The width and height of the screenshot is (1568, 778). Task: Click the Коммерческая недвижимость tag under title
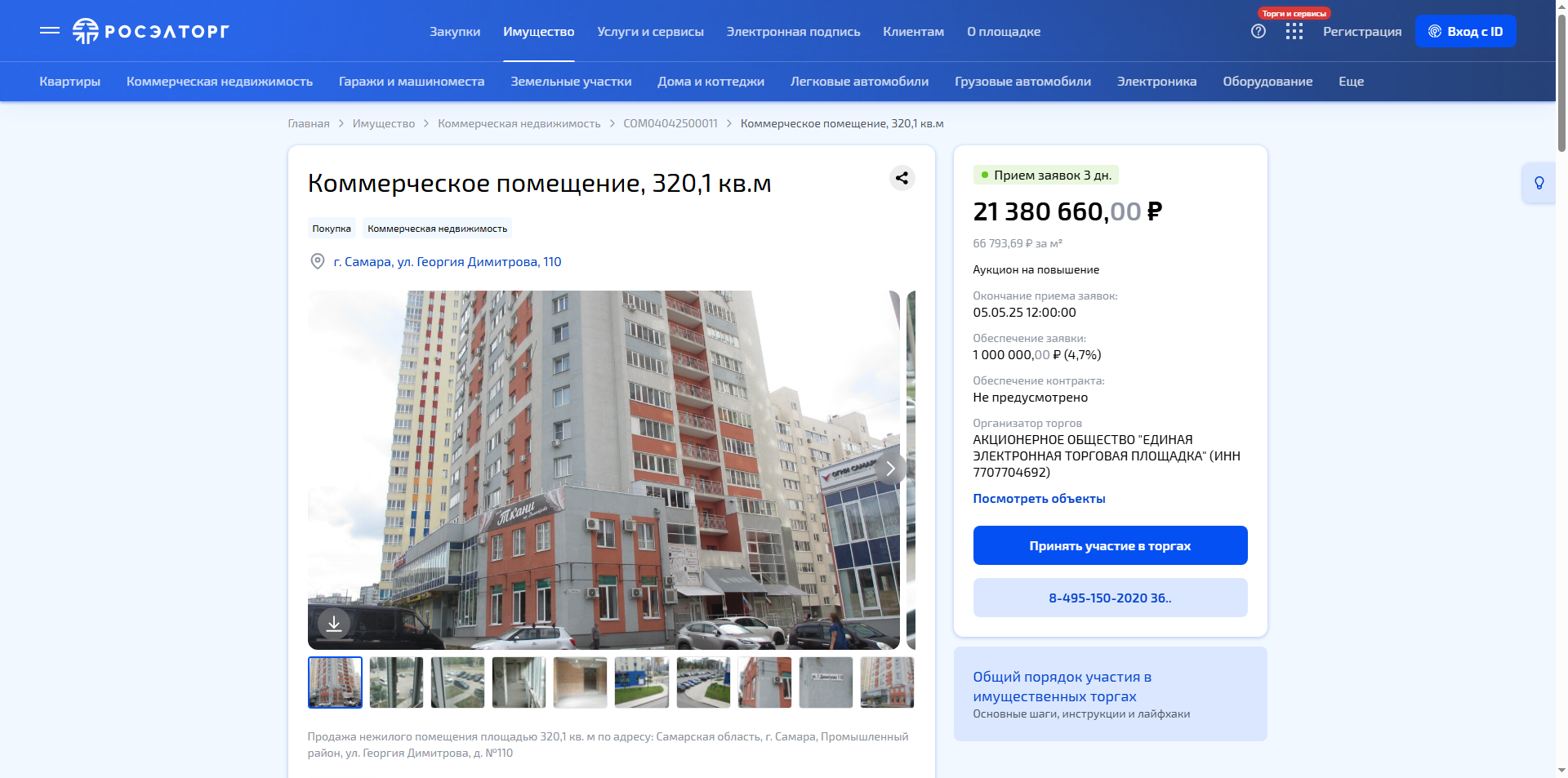pyautogui.click(x=438, y=229)
